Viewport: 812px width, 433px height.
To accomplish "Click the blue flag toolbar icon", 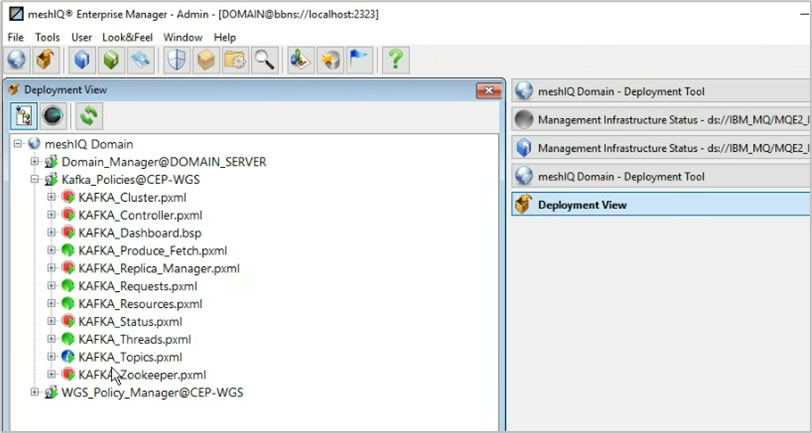I will [x=359, y=60].
